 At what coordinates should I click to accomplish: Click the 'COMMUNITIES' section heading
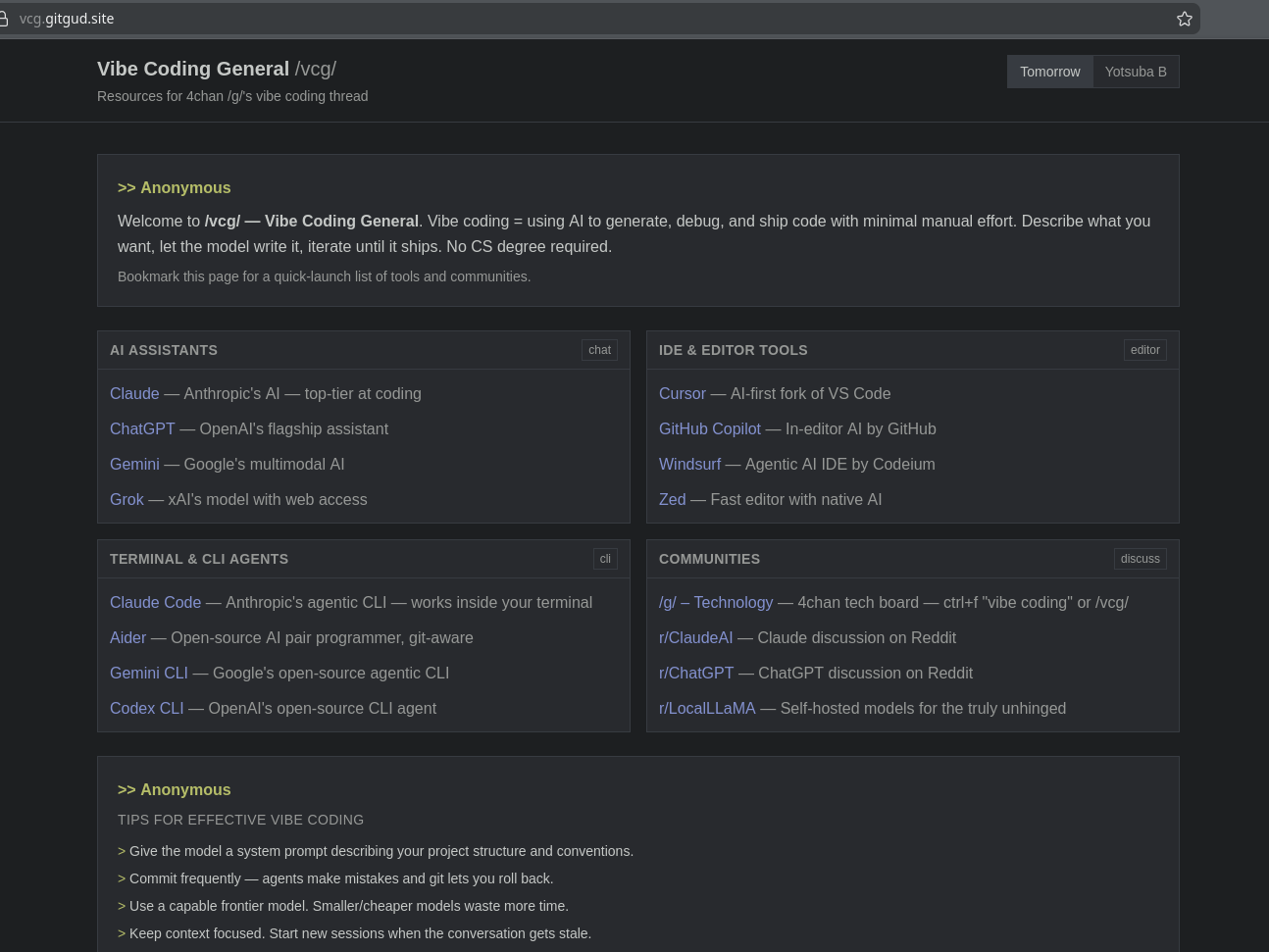coord(709,559)
